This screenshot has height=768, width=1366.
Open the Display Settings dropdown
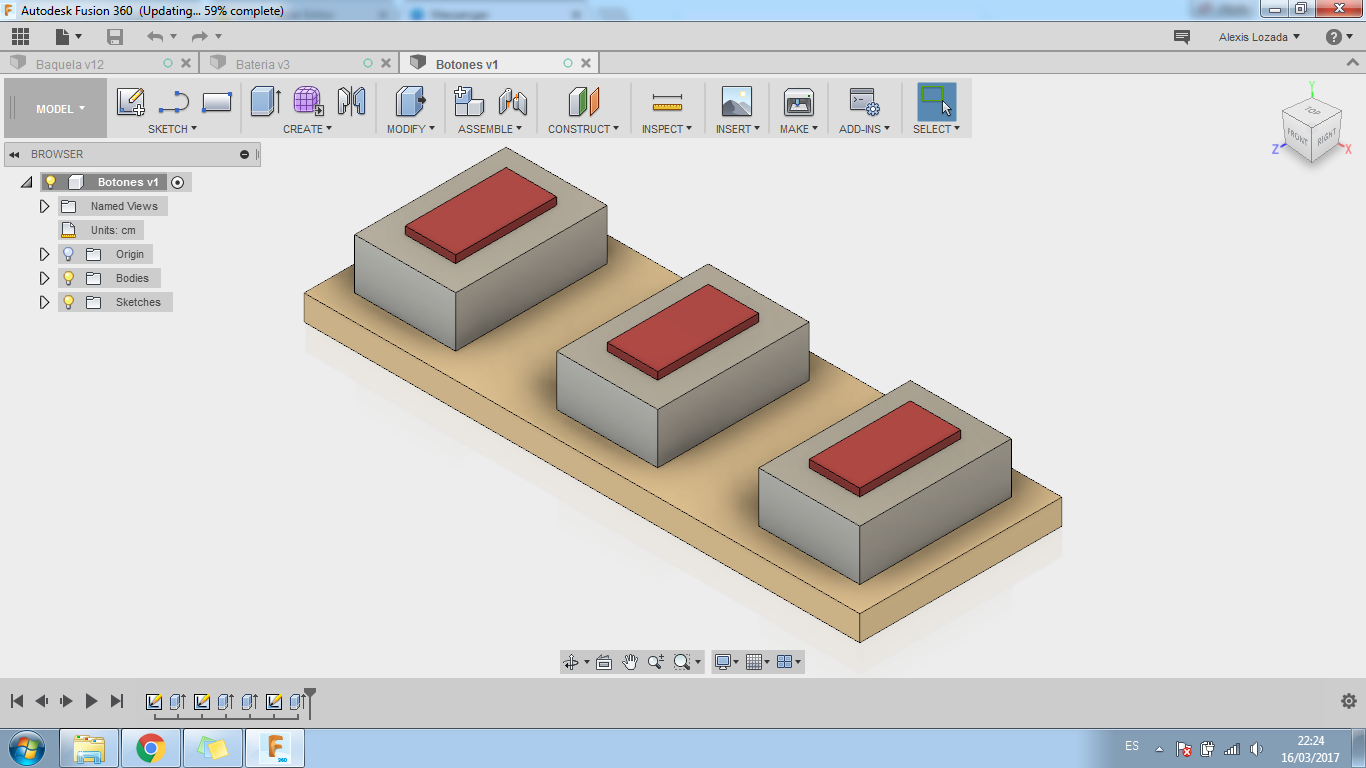click(x=727, y=662)
